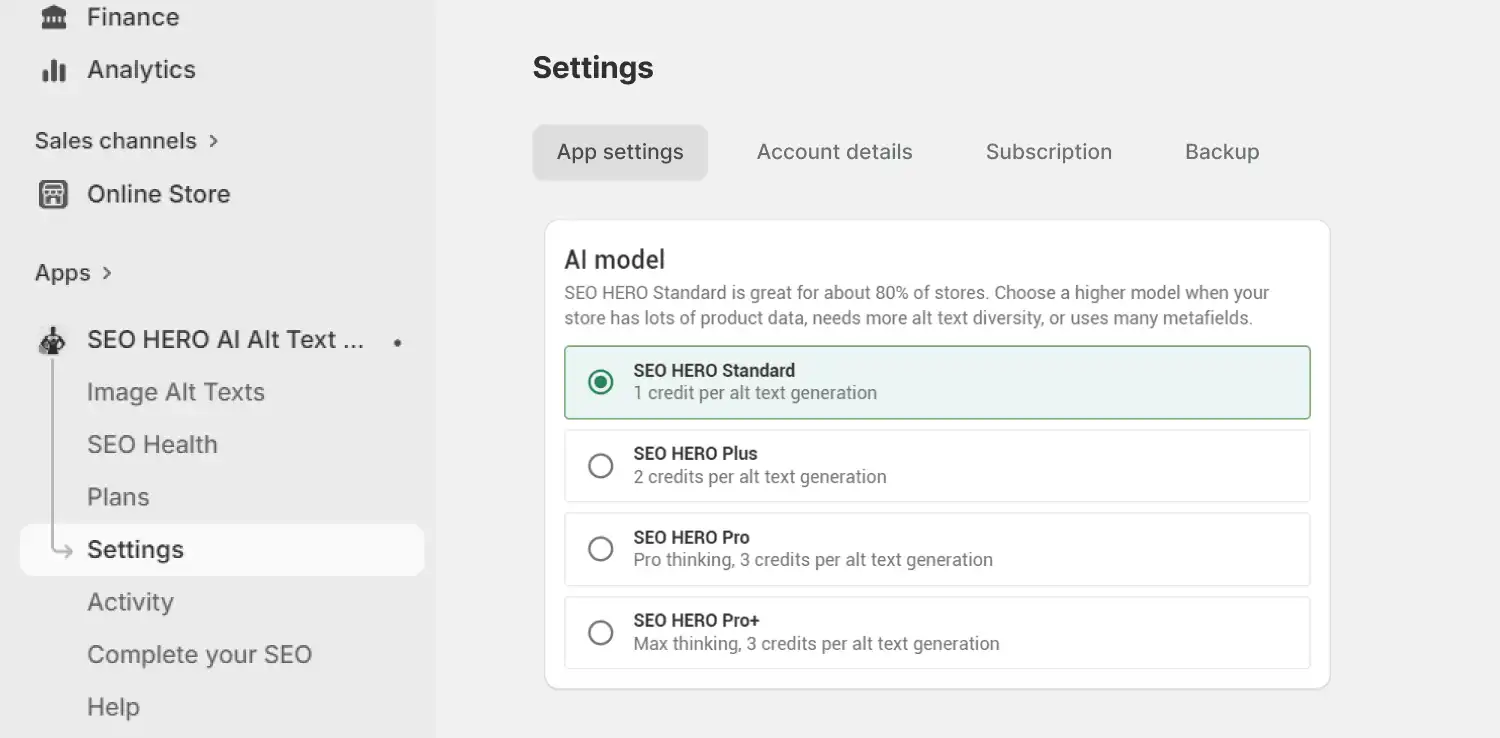Switch to the App settings tab
This screenshot has height=738, width=1500.
click(620, 152)
